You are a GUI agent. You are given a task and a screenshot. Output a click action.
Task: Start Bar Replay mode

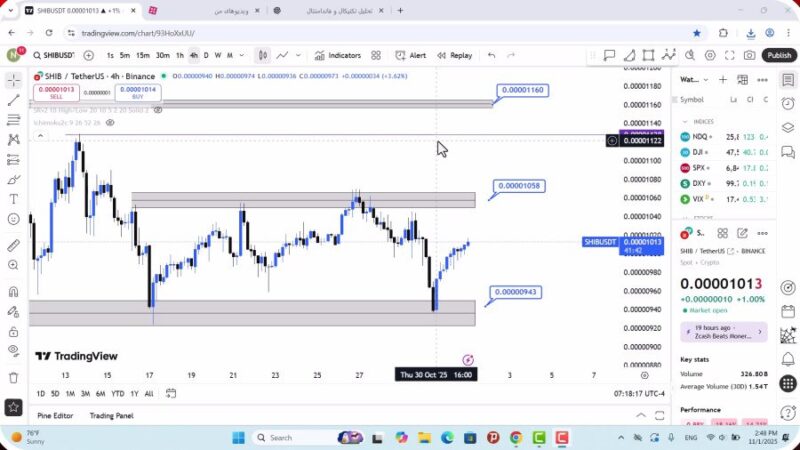click(x=454, y=55)
